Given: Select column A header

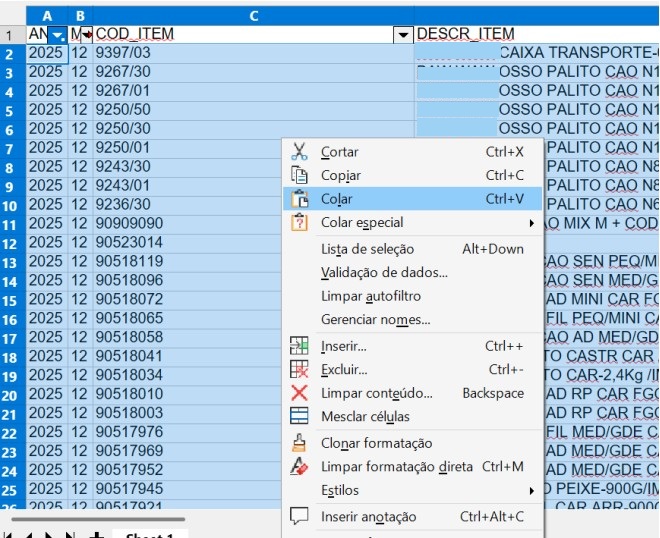Looking at the screenshot, I should click(x=47, y=16).
